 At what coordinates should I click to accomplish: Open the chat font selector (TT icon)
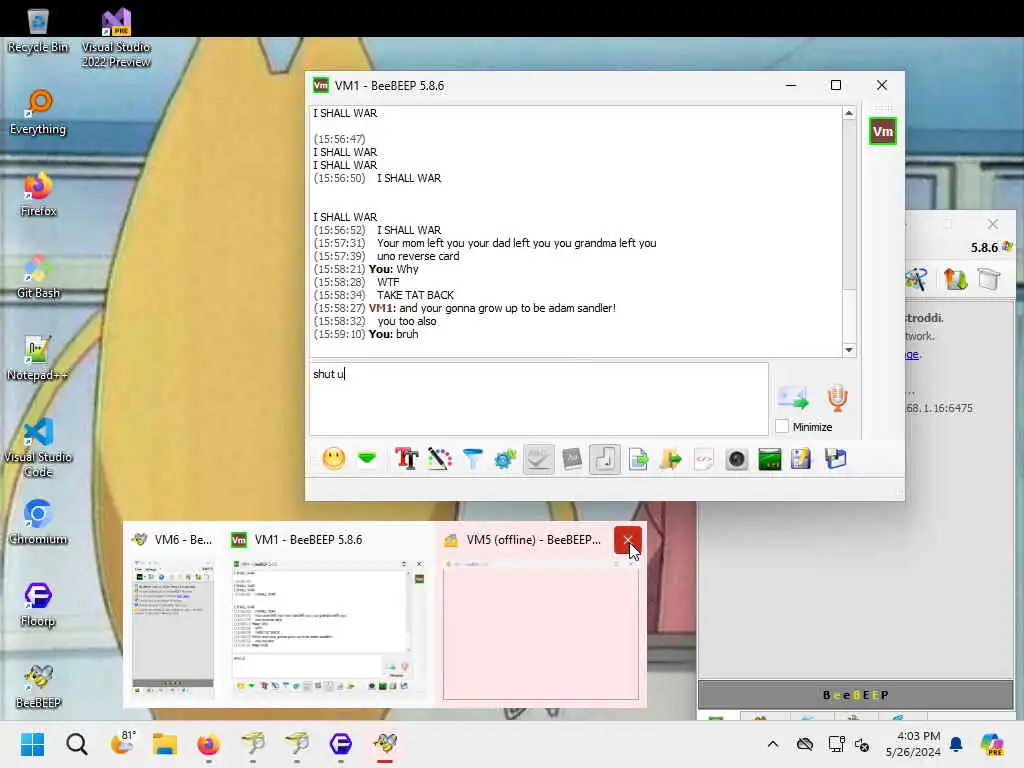pyautogui.click(x=406, y=459)
